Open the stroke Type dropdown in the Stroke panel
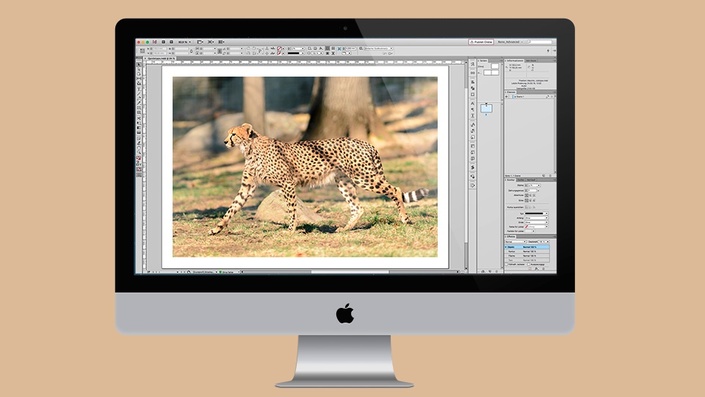The image size is (705, 397). click(536, 214)
